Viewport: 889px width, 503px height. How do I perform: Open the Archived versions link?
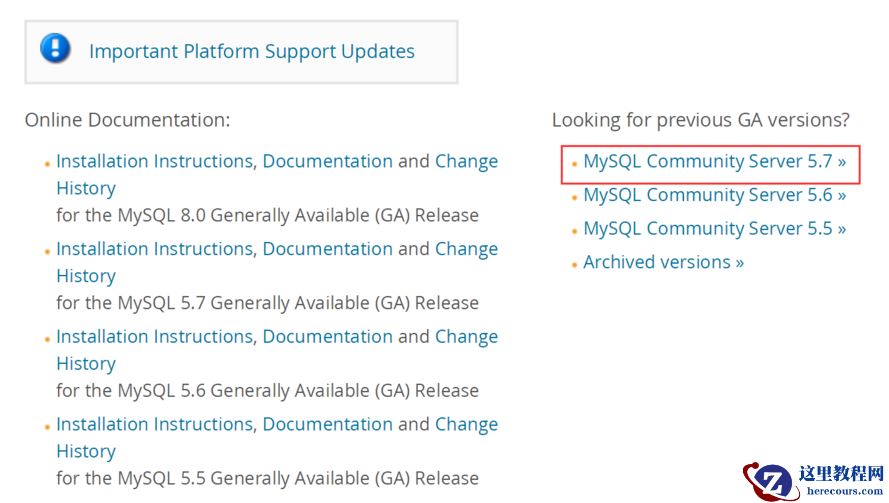663,262
